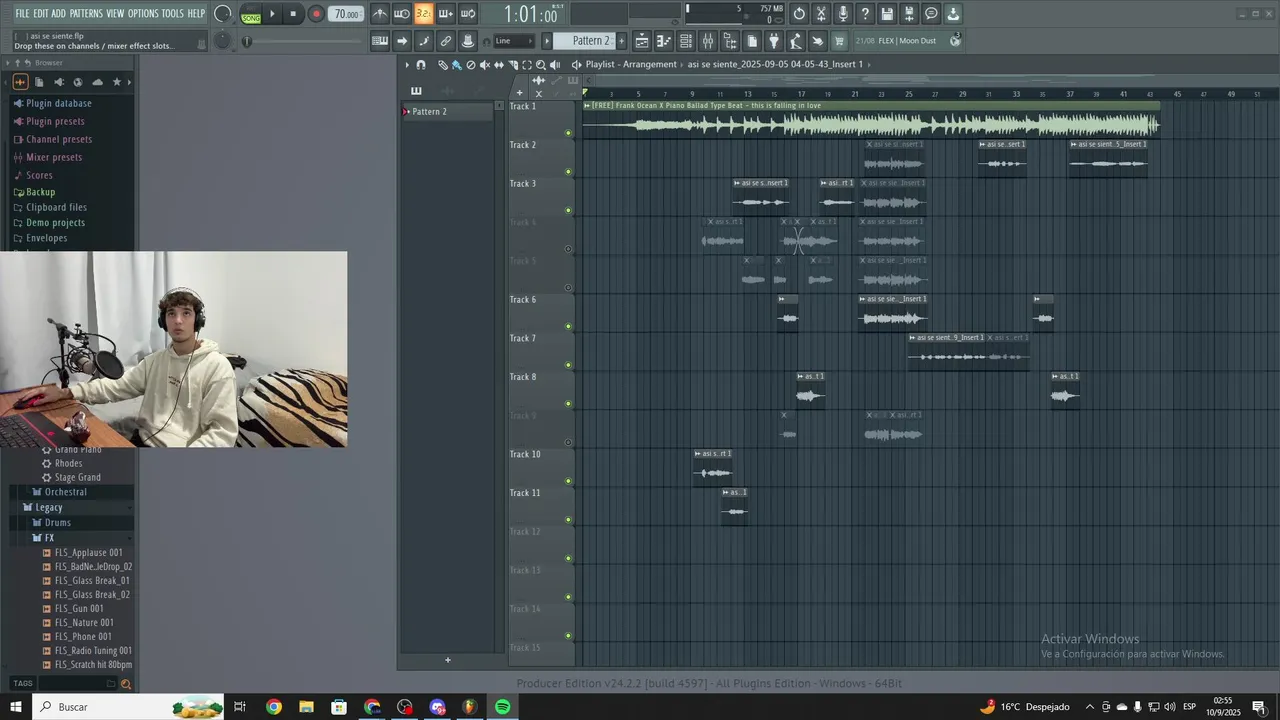This screenshot has width=1280, height=720.
Task: Click the render/export audio icon
Action: [909, 14]
